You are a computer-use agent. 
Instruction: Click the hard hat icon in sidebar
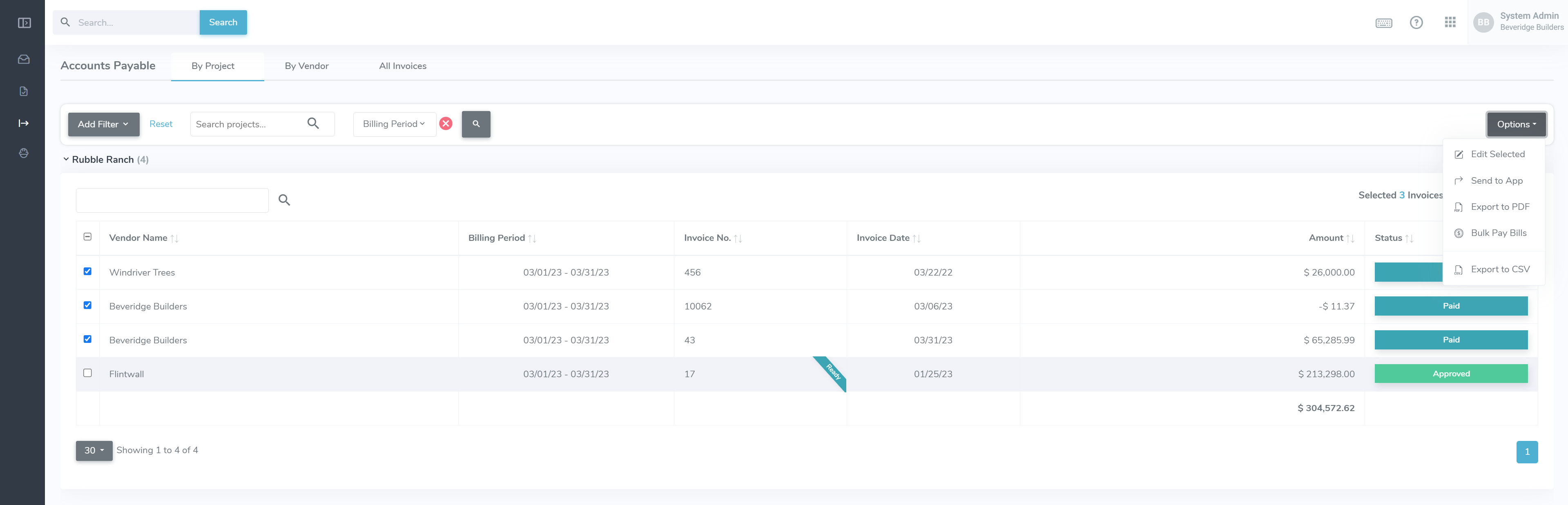(24, 154)
